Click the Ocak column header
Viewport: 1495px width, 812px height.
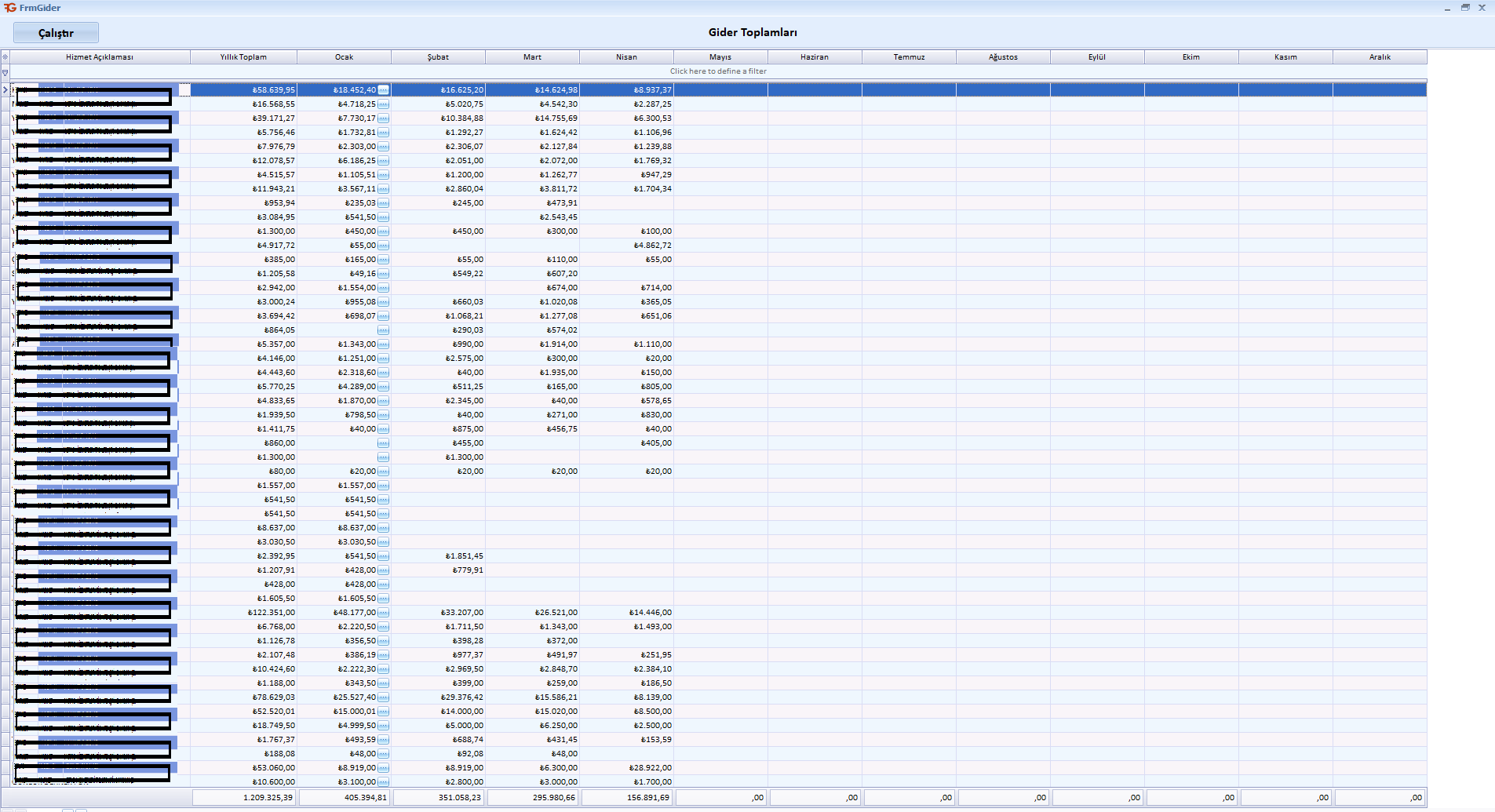[x=344, y=56]
